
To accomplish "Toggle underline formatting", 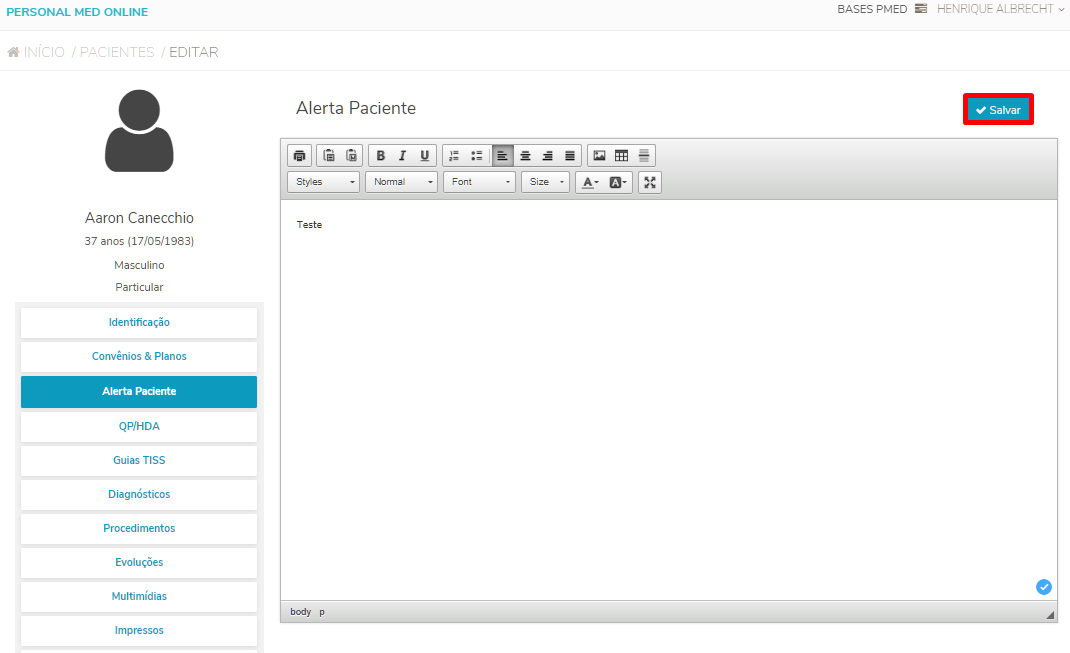I will pos(424,156).
